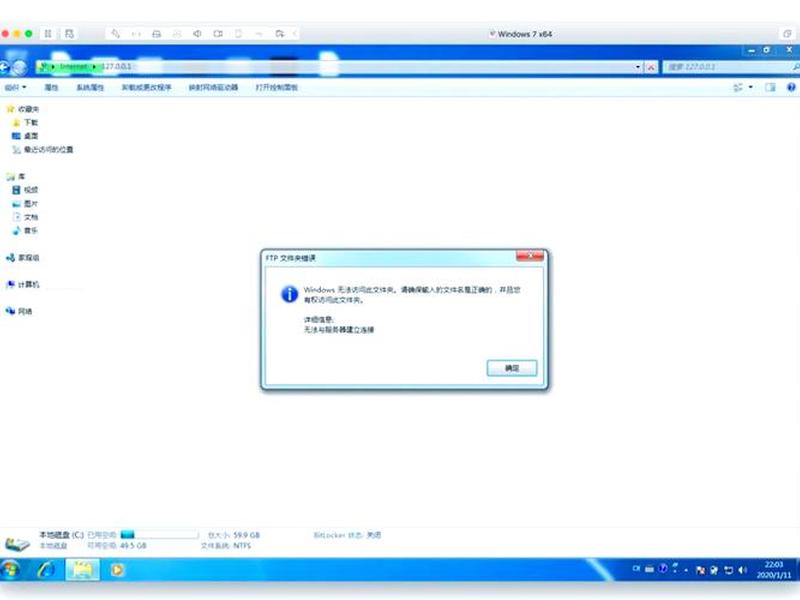Image resolution: width=800 pixels, height=600 pixels.
Task: Click the round blue help icon in tray
Action: coord(662,568)
